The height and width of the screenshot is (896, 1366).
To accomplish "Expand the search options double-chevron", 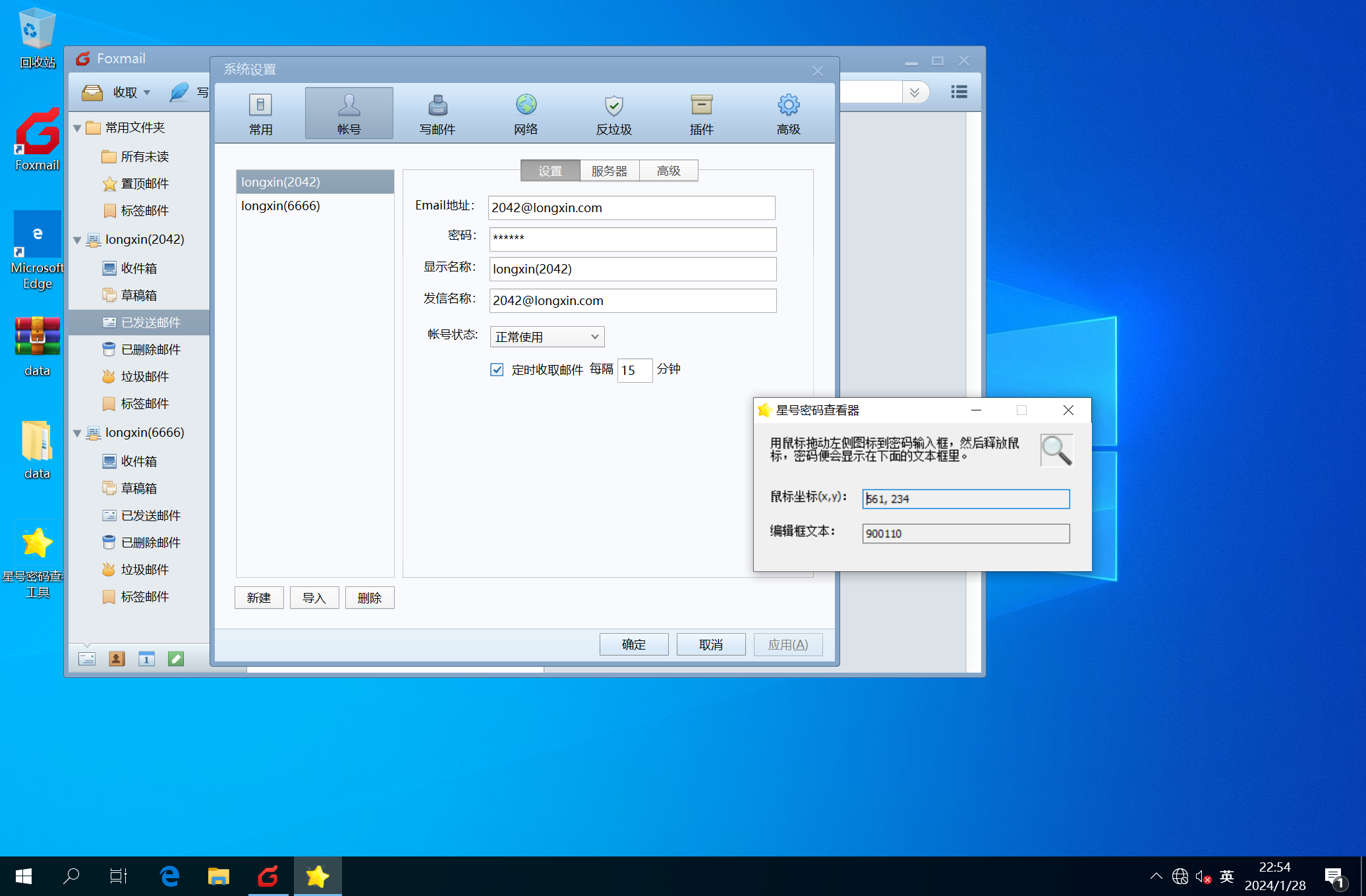I will (915, 92).
